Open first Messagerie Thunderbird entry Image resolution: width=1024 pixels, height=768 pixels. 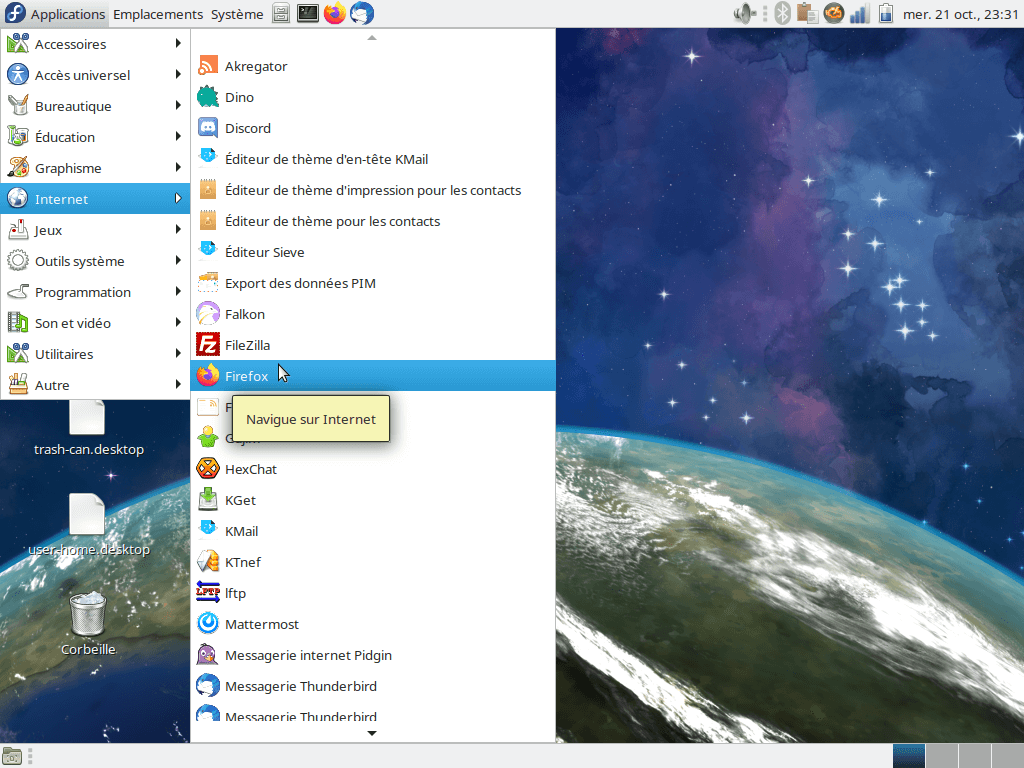pyautogui.click(x=373, y=686)
